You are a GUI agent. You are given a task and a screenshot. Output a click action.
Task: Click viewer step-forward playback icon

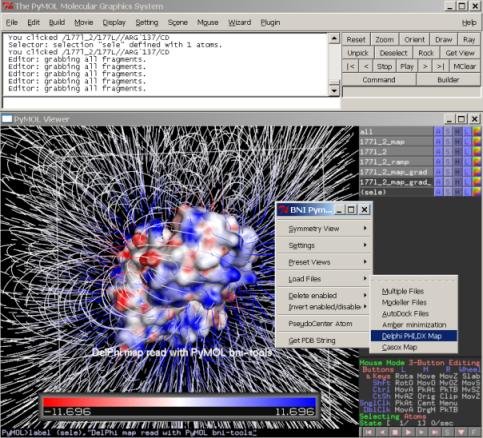tap(423, 432)
